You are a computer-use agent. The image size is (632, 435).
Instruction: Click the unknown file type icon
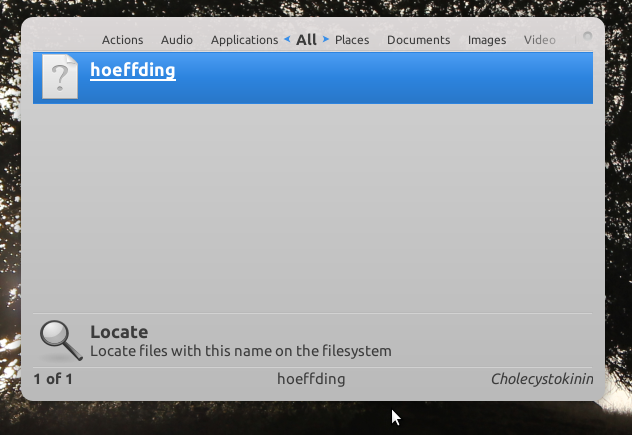[x=60, y=77]
